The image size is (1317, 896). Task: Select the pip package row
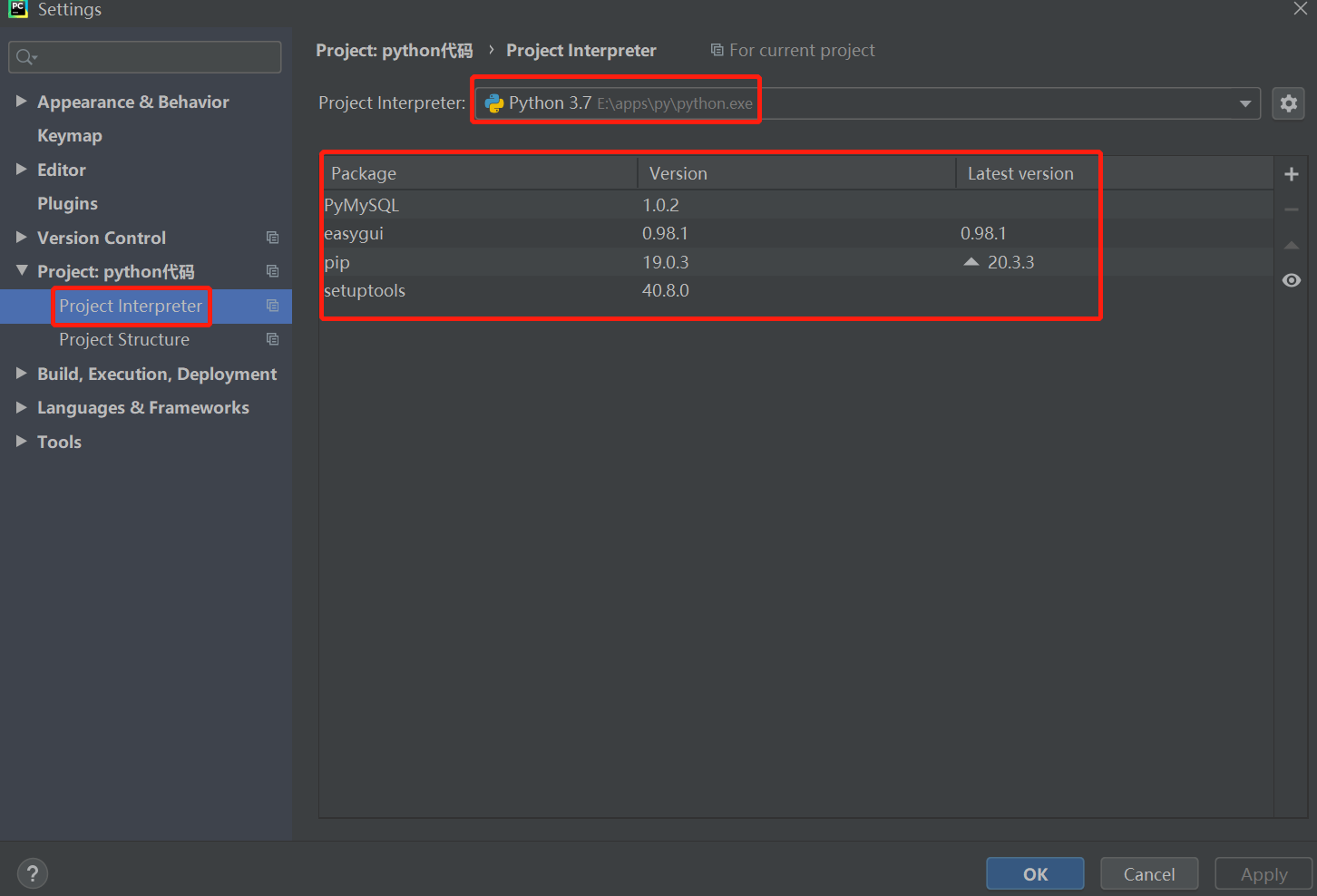pyautogui.click(x=796, y=262)
